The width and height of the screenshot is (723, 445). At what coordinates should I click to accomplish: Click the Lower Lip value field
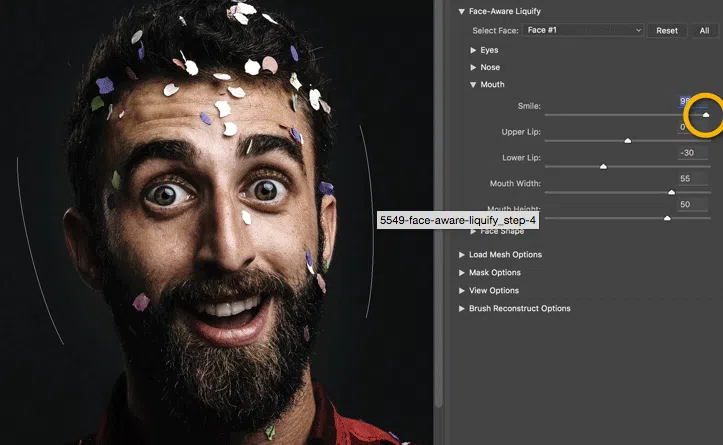(x=693, y=153)
